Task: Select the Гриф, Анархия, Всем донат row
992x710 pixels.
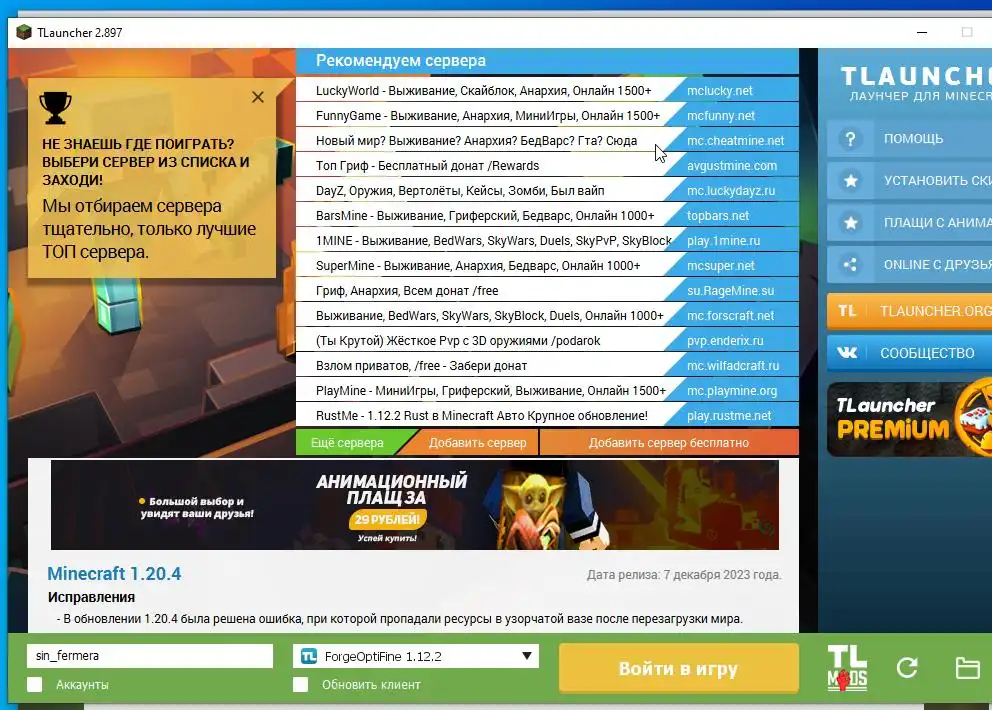Action: (547, 290)
